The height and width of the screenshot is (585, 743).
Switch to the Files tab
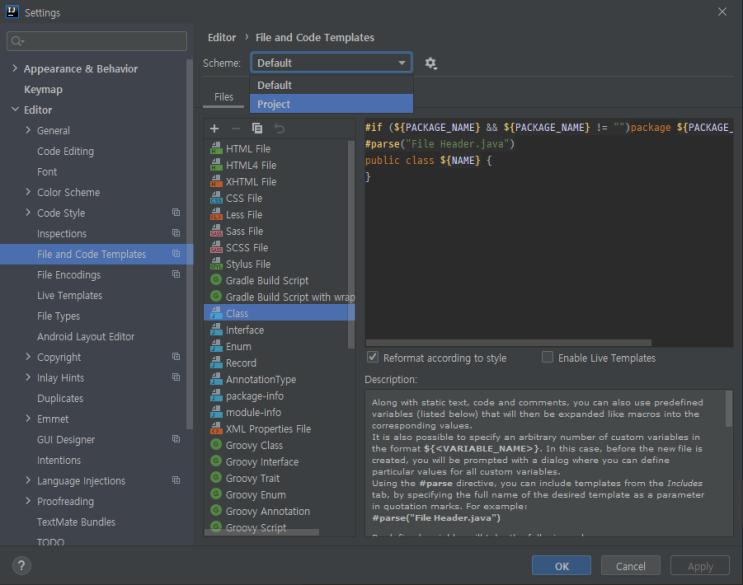coord(224,97)
